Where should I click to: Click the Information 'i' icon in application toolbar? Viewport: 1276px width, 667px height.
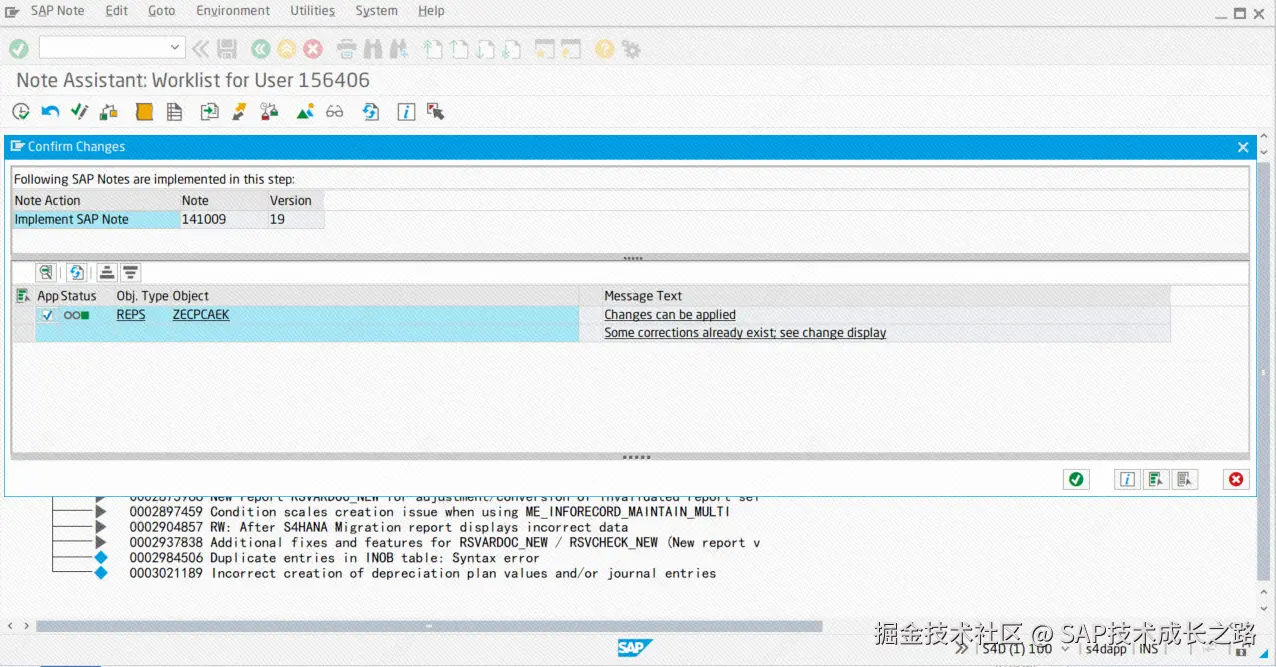[x=406, y=111]
